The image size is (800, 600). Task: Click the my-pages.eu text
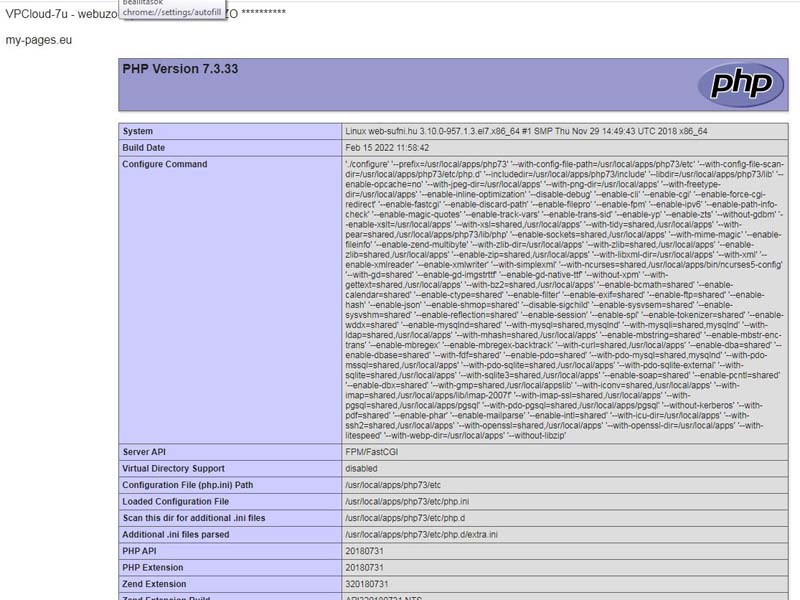tap(39, 40)
